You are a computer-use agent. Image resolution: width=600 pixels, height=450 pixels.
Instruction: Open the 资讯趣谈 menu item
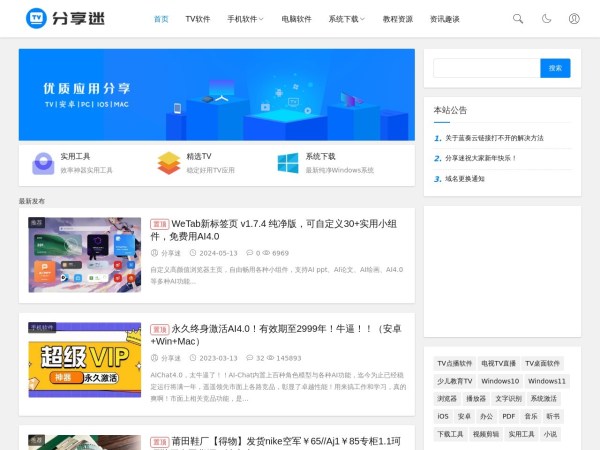445,19
